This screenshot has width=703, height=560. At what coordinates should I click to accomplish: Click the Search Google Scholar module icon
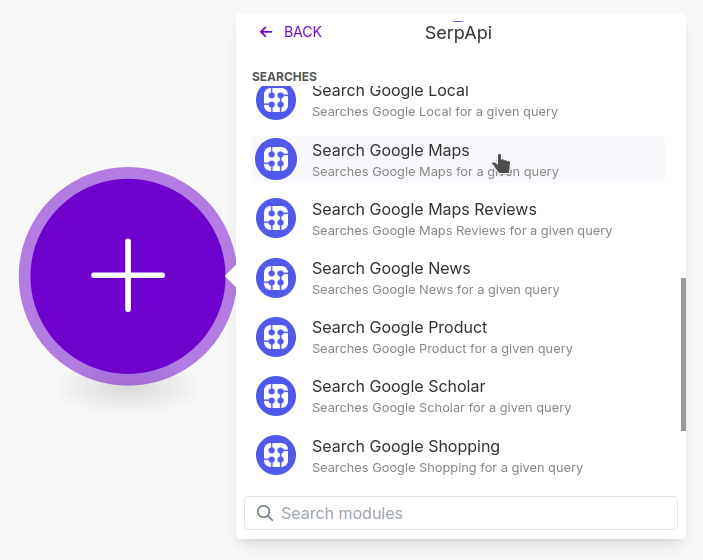[x=276, y=396]
